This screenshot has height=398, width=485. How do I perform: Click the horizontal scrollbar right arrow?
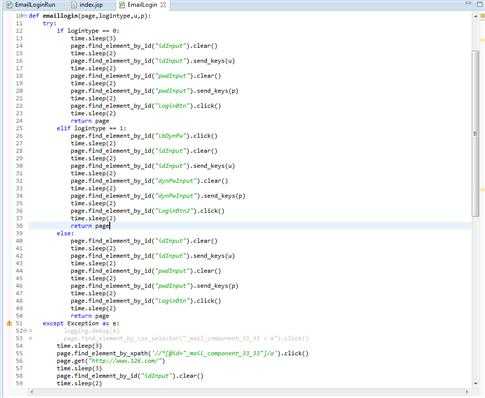click(467, 391)
